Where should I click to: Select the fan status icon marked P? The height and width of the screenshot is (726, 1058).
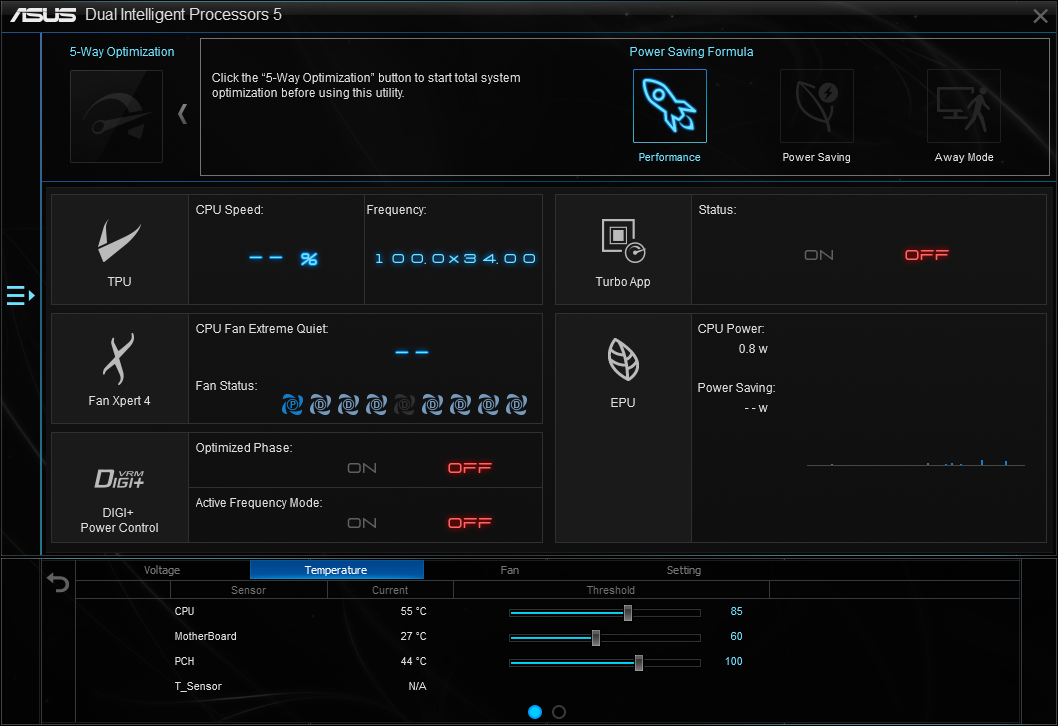[292, 404]
